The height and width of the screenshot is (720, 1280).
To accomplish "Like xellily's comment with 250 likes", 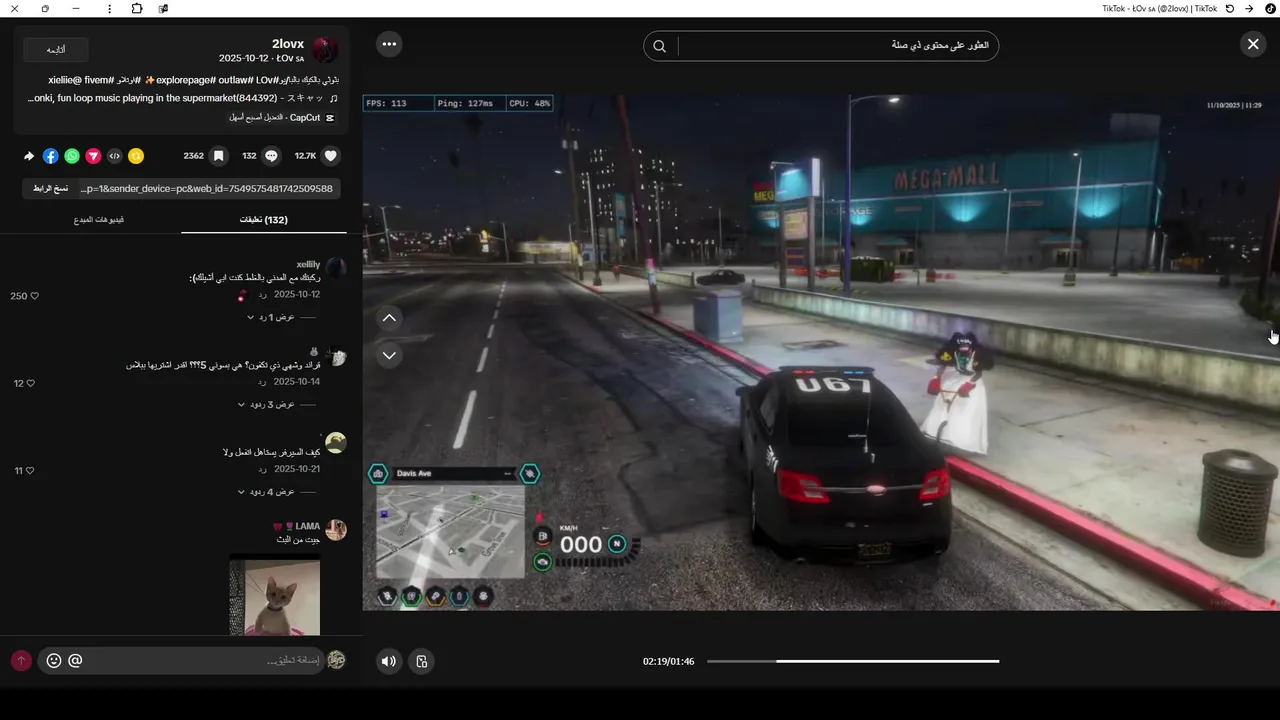I will pos(34,296).
